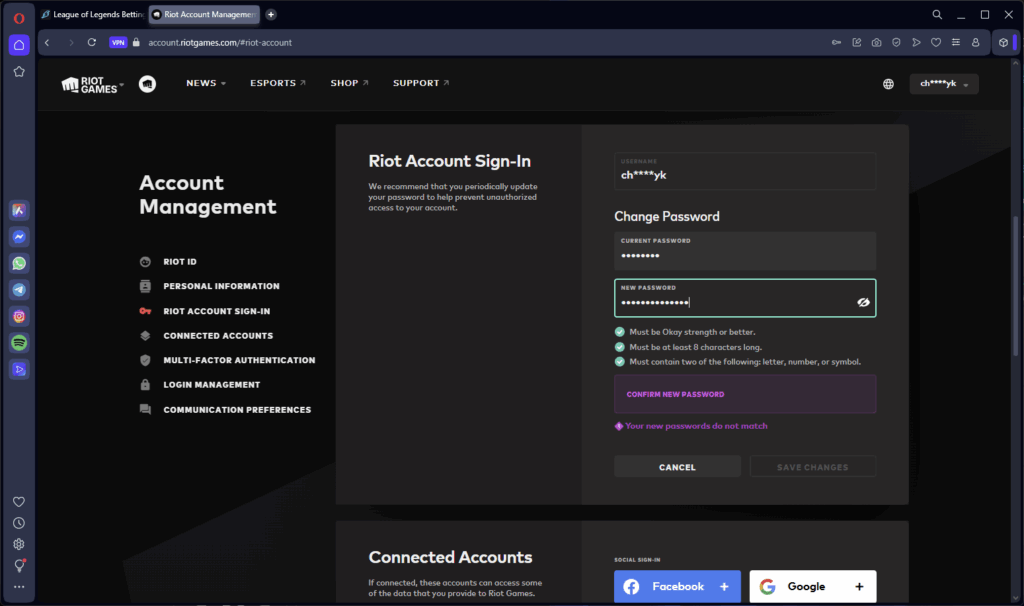This screenshot has width=1024, height=606.
Task: Open the lightbulb tips icon
Action: pos(19,566)
